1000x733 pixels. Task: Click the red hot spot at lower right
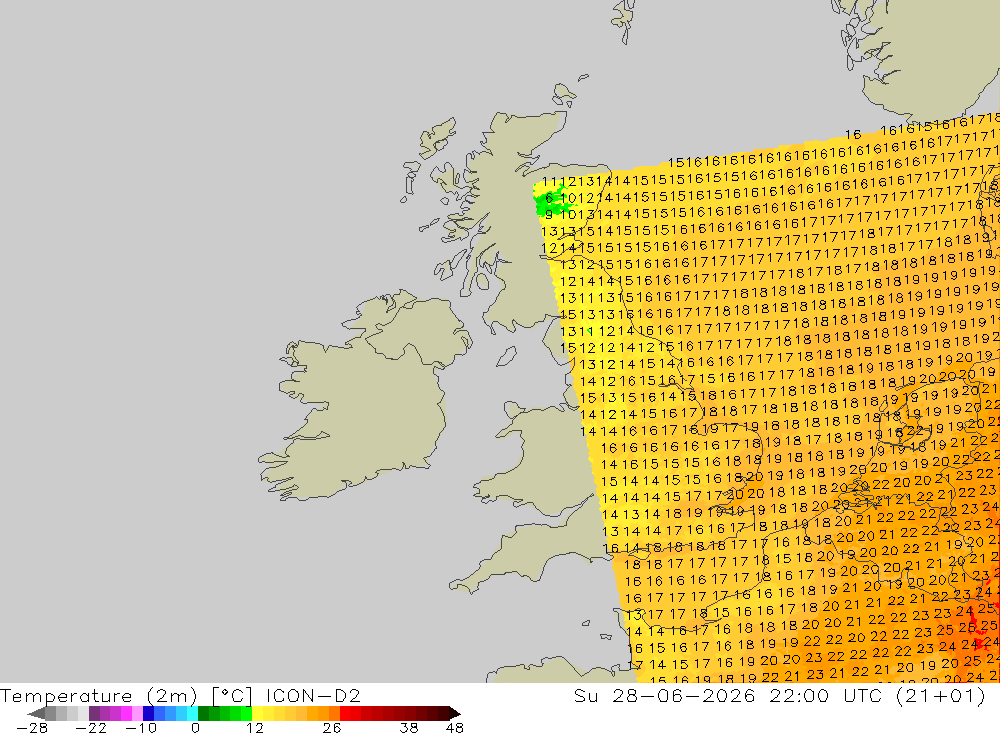(976, 628)
